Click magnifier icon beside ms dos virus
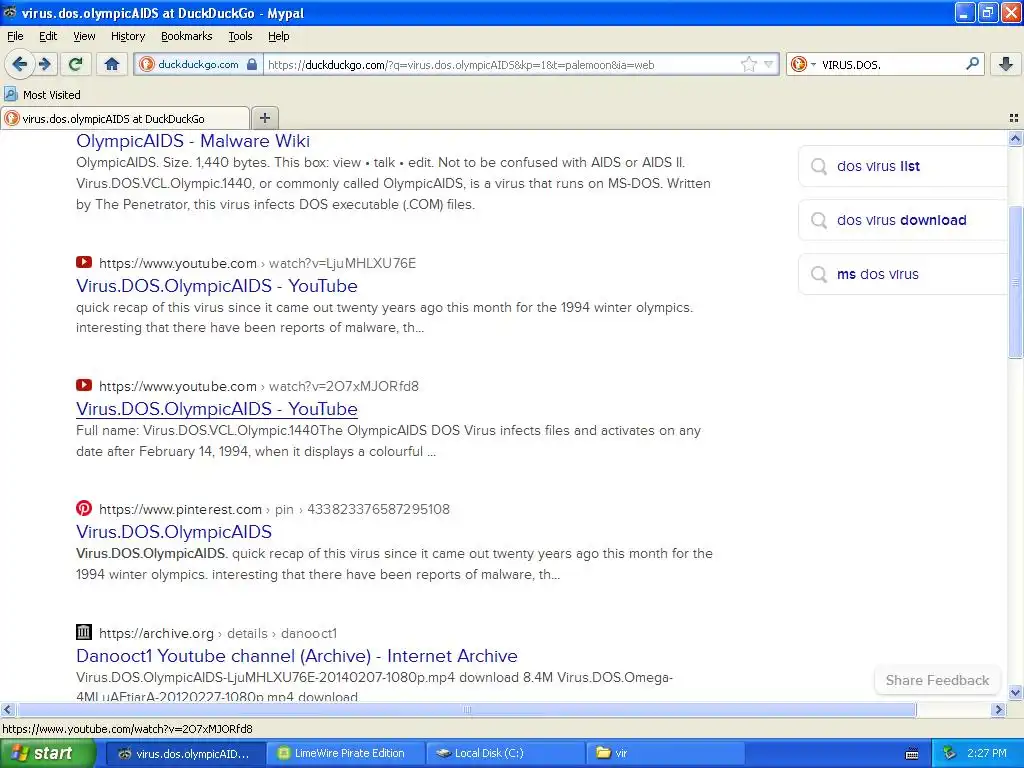Image resolution: width=1024 pixels, height=768 pixels. pyautogui.click(x=818, y=275)
